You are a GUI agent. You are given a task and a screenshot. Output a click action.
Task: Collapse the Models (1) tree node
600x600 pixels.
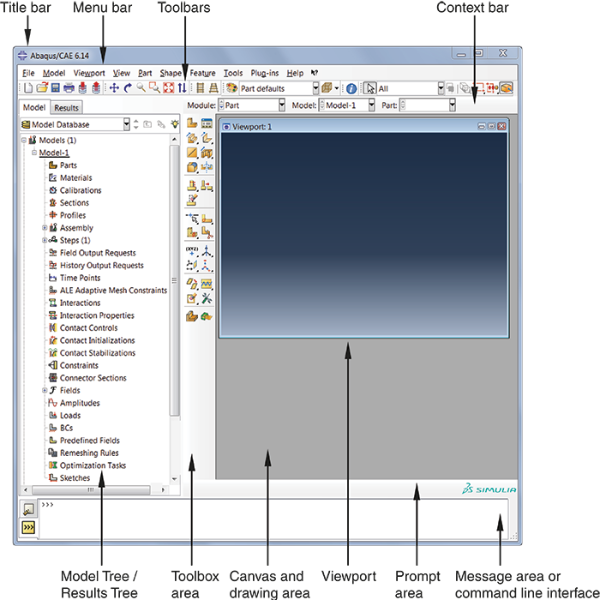pyautogui.click(x=24, y=140)
